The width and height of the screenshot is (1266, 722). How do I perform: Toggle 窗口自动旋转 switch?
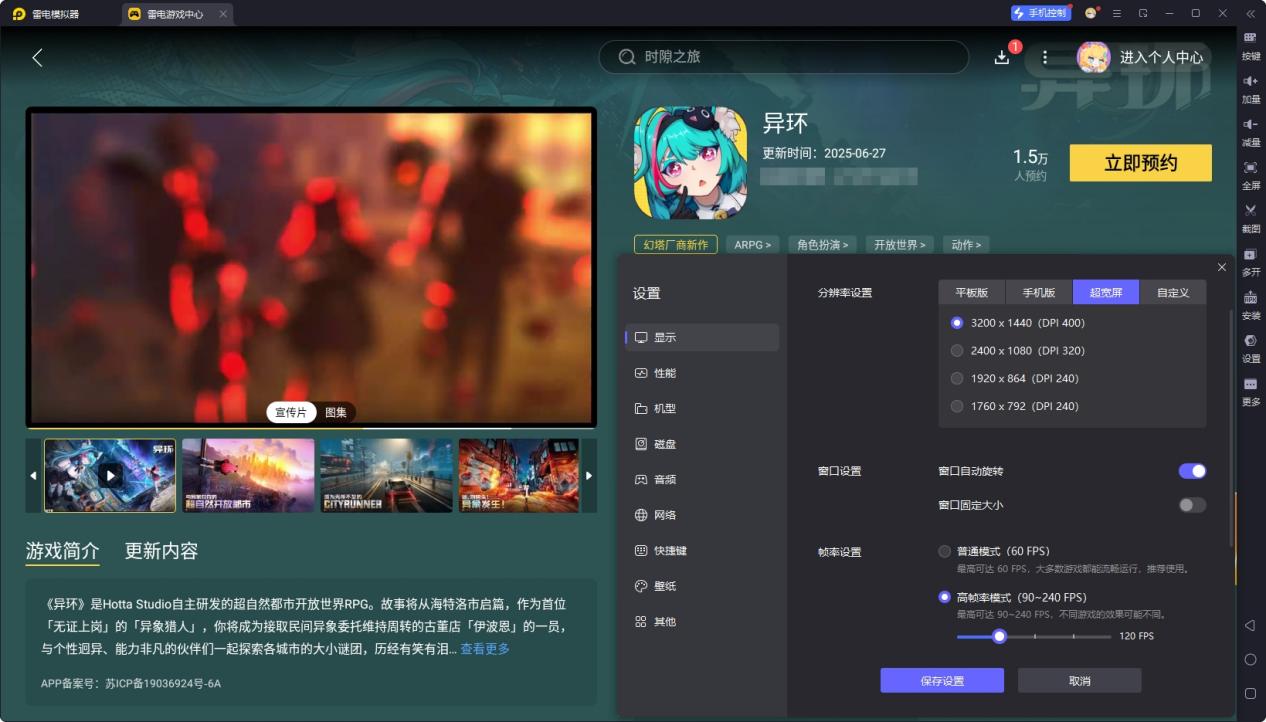click(1192, 471)
